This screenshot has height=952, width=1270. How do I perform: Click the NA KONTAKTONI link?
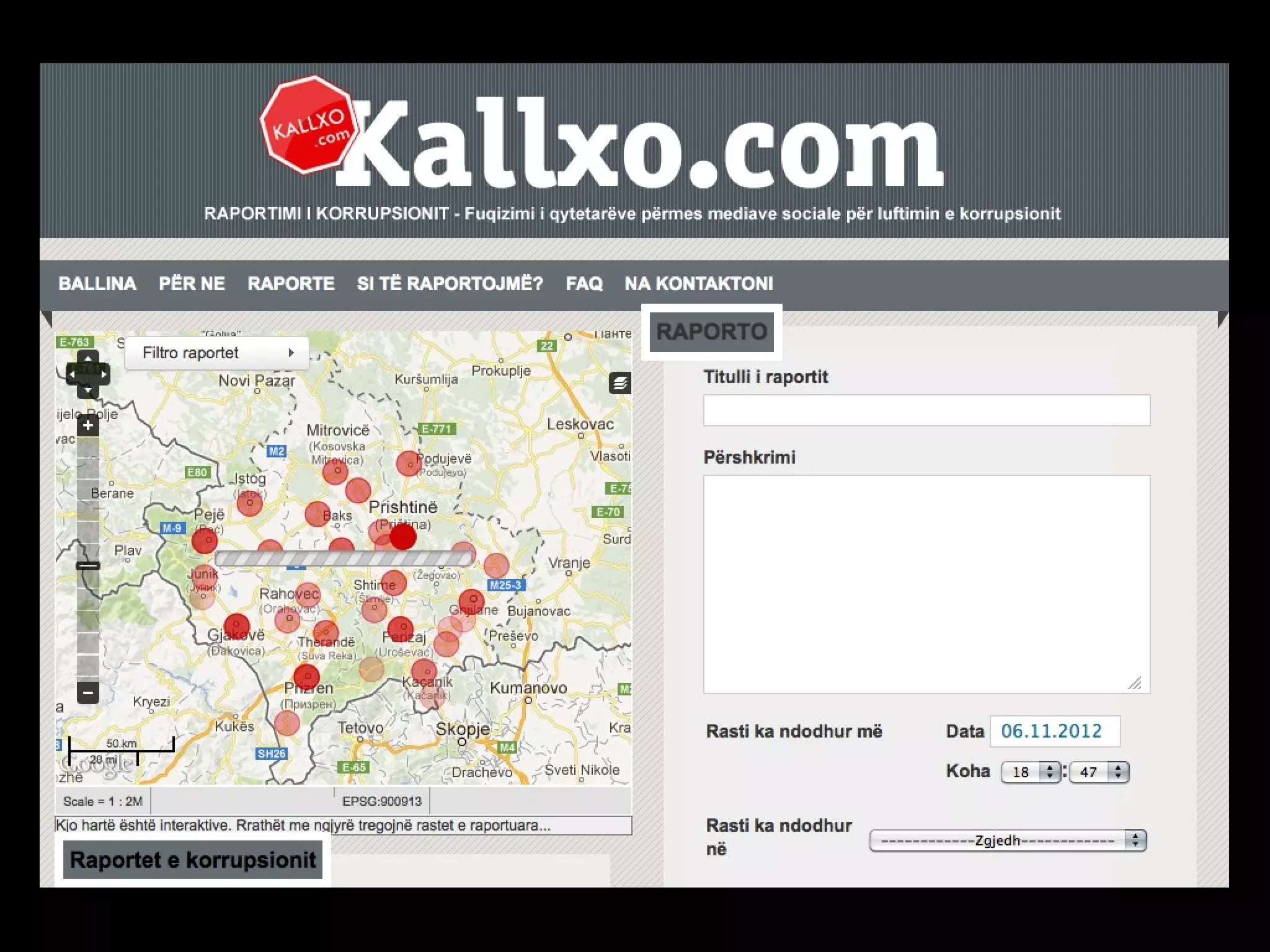[x=699, y=284]
